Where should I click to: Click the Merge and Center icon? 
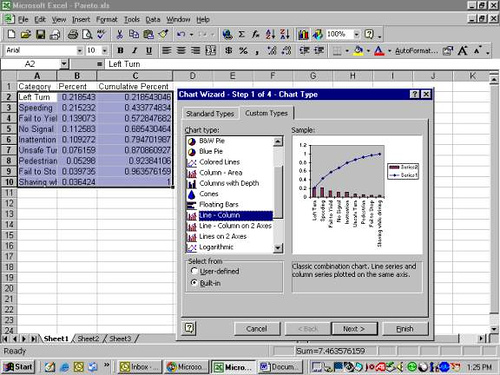point(210,51)
